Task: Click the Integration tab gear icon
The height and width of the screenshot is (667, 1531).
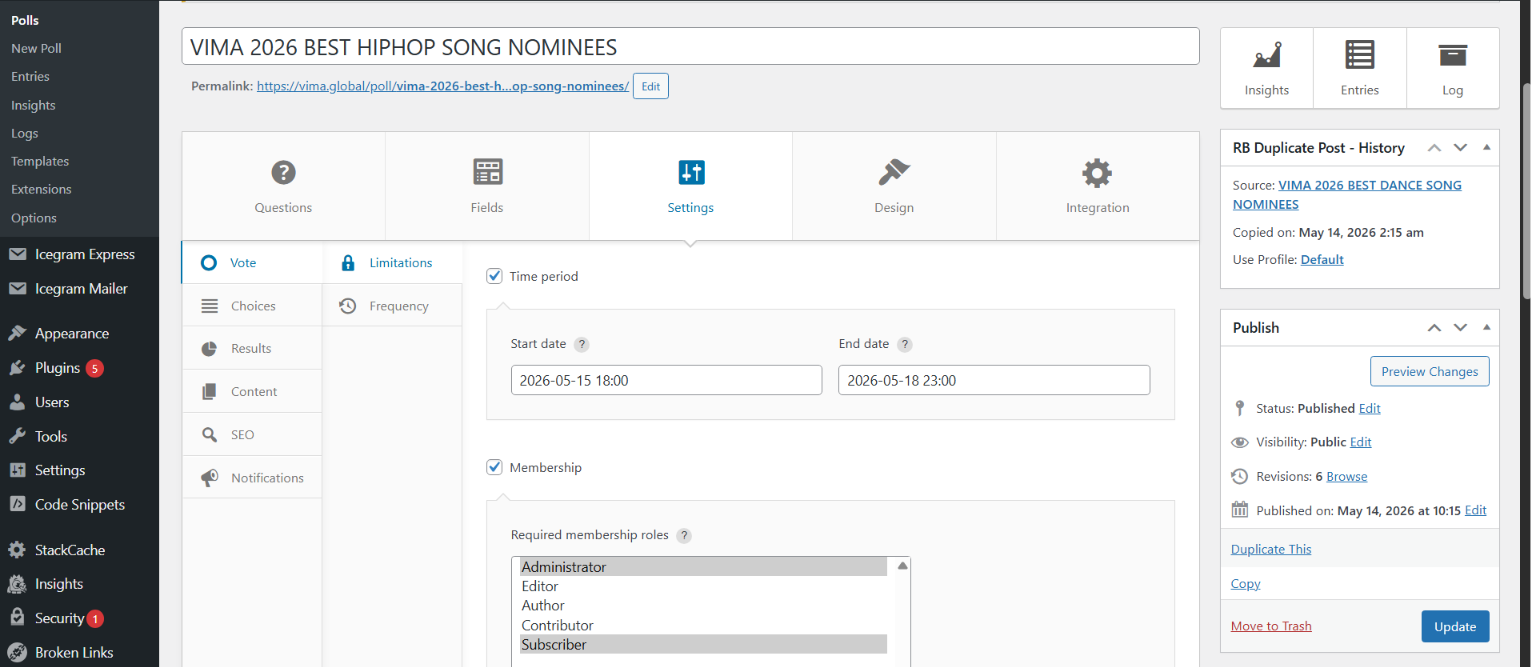Action: pos(1097,172)
